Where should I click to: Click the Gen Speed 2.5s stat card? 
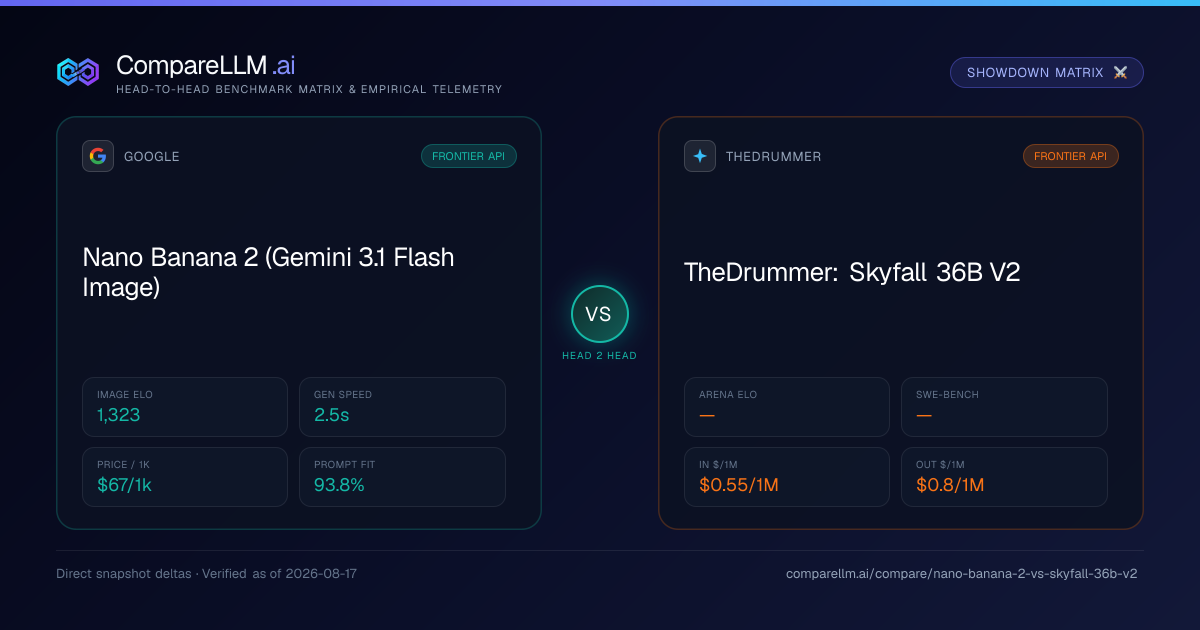(x=402, y=407)
